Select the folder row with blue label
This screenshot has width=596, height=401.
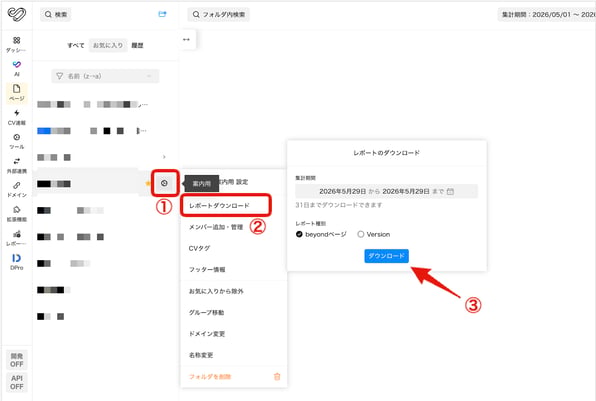tap(93, 131)
